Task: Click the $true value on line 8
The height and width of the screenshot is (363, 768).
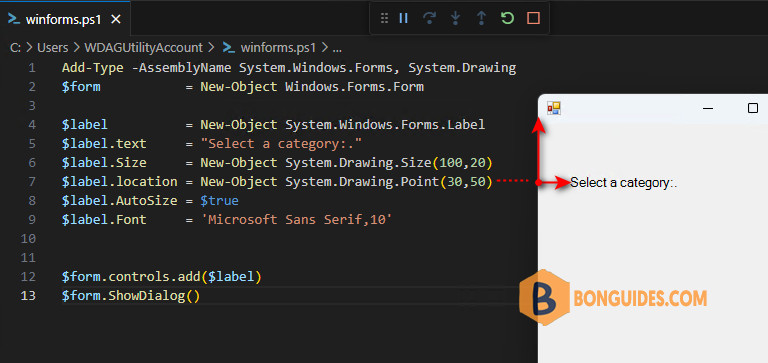Action: [219, 201]
